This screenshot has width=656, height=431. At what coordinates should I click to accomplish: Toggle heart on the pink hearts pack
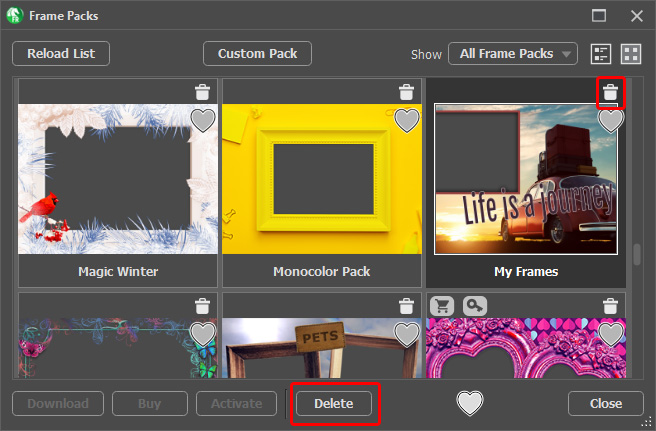[611, 334]
